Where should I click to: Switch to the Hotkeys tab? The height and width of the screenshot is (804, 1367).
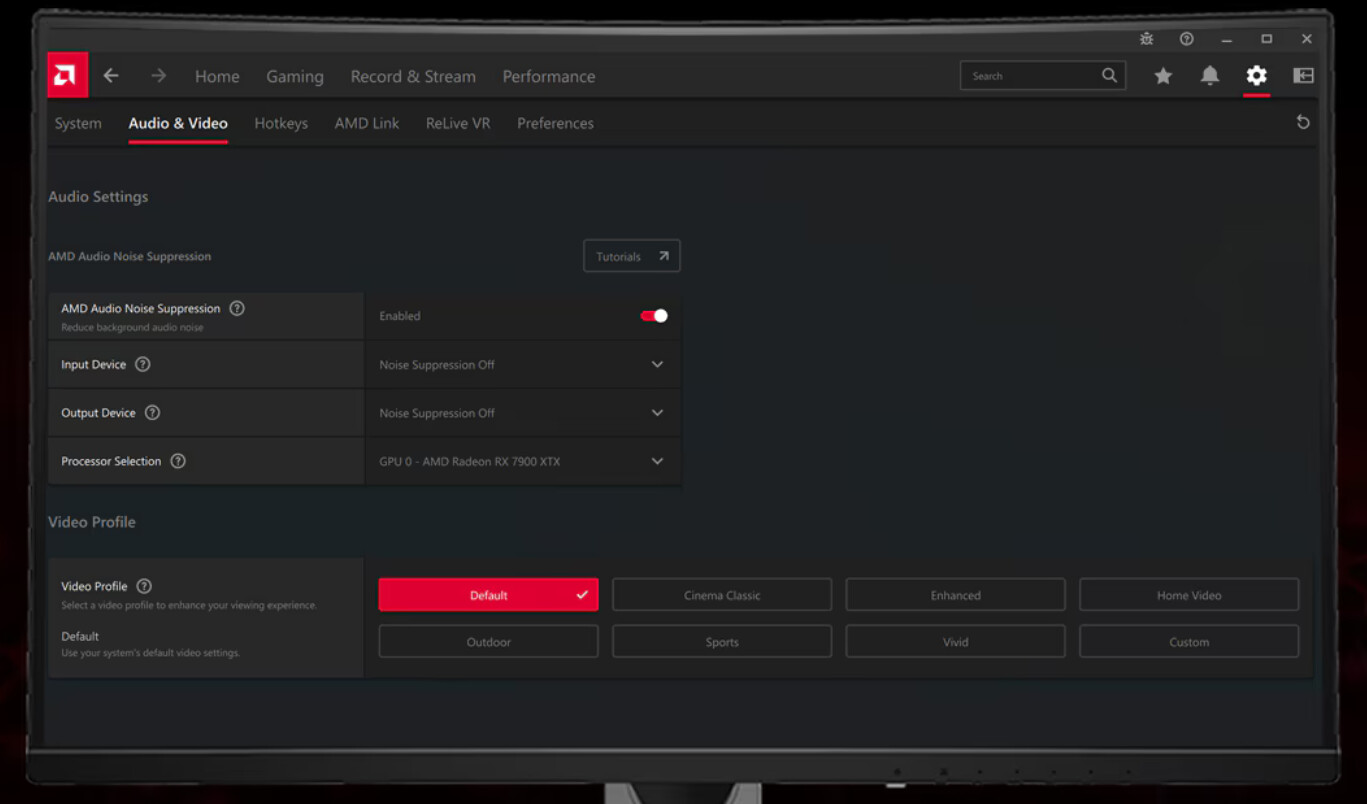[281, 123]
